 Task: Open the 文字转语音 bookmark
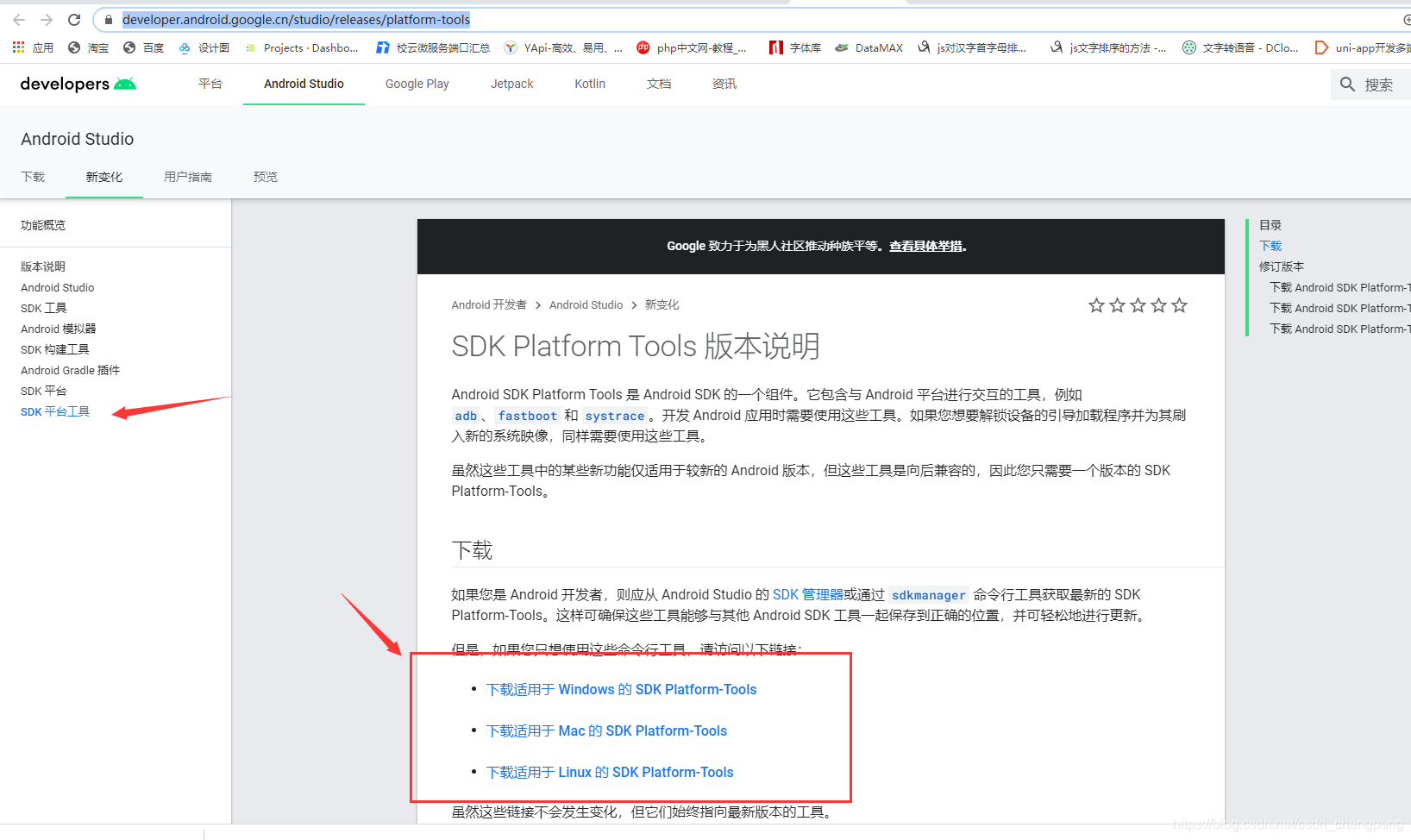(1240, 47)
